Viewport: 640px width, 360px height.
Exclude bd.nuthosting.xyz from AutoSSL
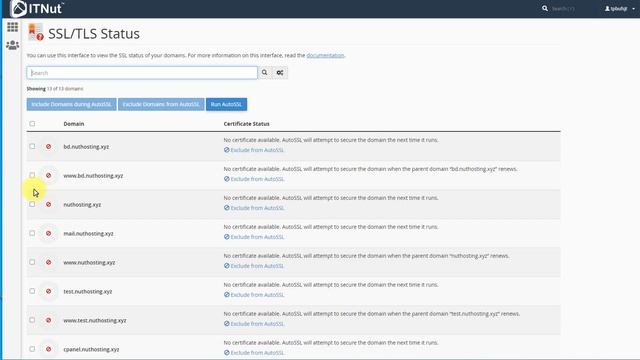[254, 150]
